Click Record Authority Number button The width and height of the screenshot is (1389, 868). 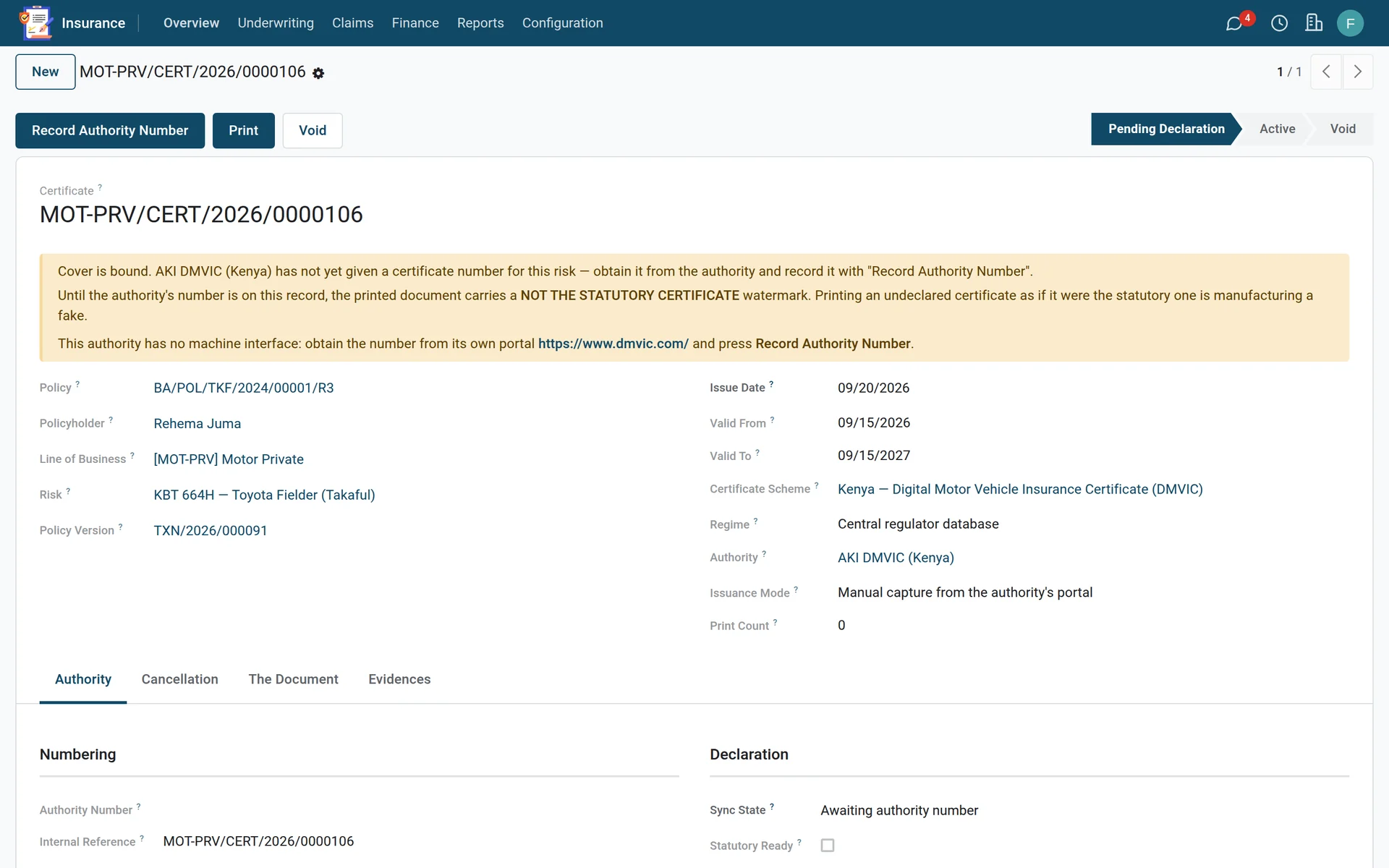(110, 130)
